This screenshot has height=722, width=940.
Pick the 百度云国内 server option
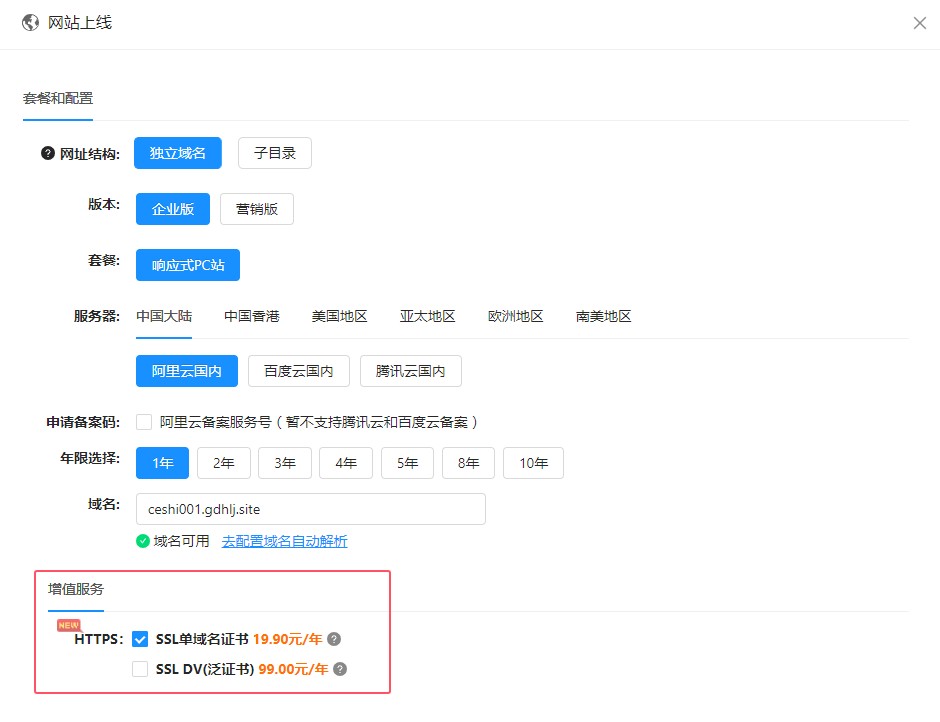tap(299, 371)
